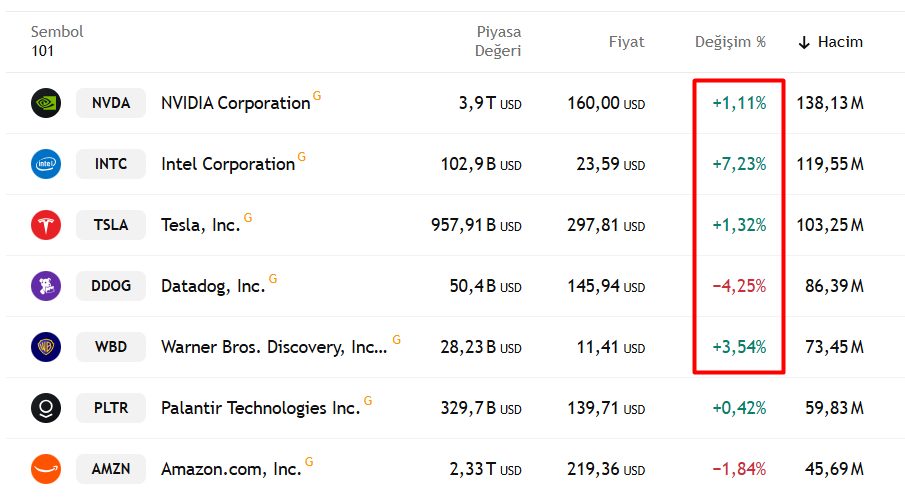Click the G superscript next to Palantir Technologies
The width and height of the screenshot is (905, 497).
(x=368, y=401)
